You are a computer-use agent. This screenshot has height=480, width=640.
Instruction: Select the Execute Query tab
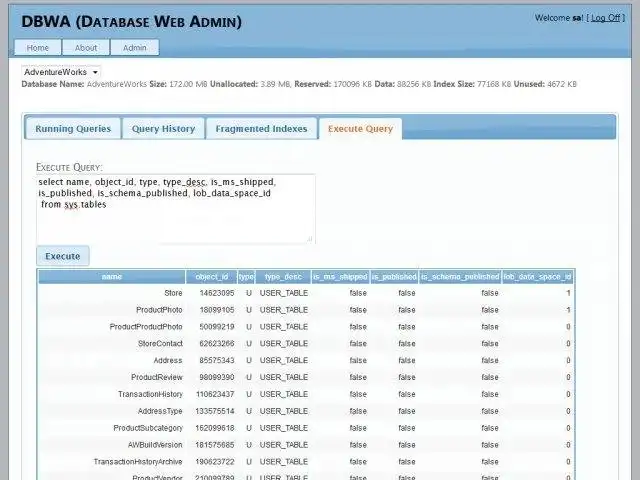(x=360, y=129)
